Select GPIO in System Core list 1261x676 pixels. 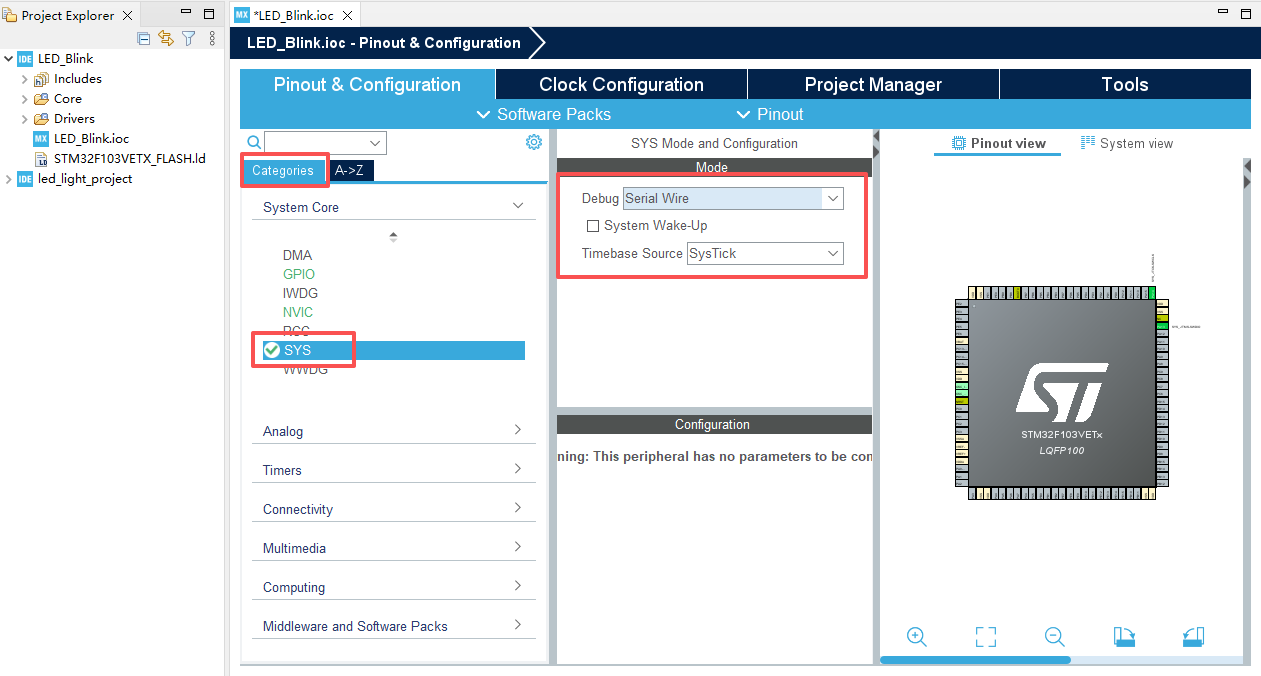pyautogui.click(x=299, y=274)
